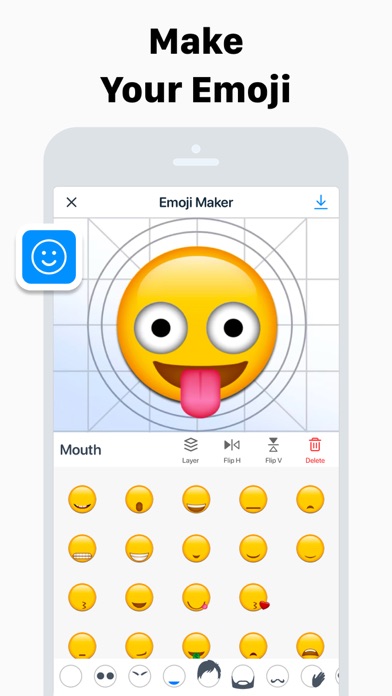Tap the download icon to save emoji
This screenshot has width=392, height=696.
coord(321,202)
